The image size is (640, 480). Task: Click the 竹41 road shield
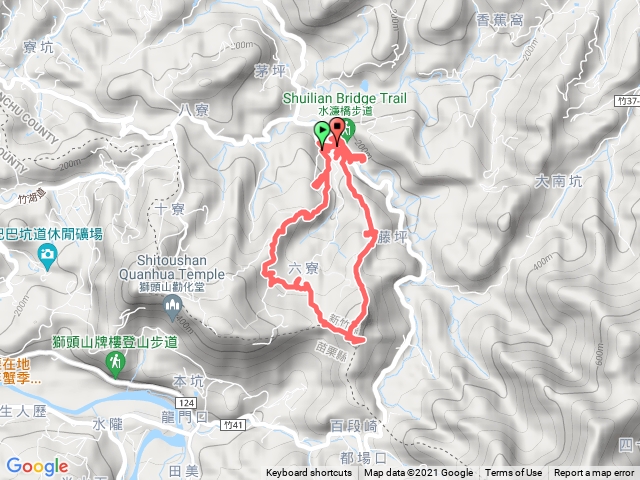point(233,425)
